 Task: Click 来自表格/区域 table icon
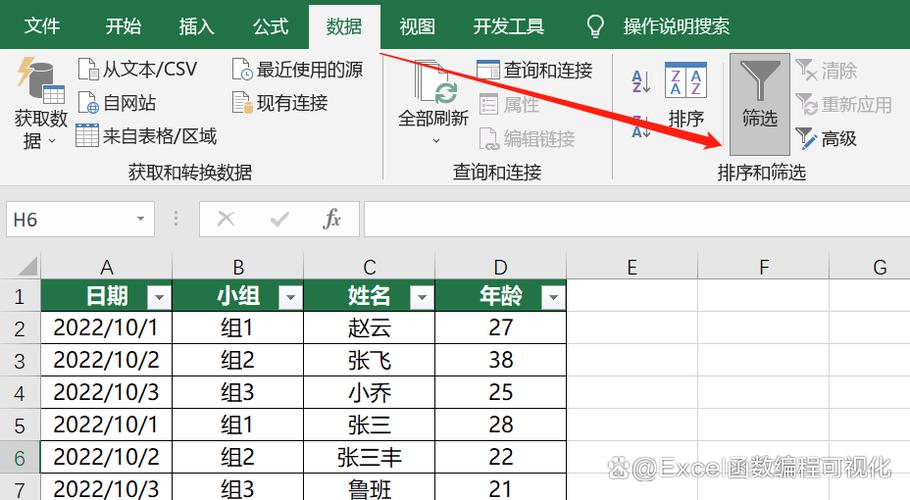87,136
